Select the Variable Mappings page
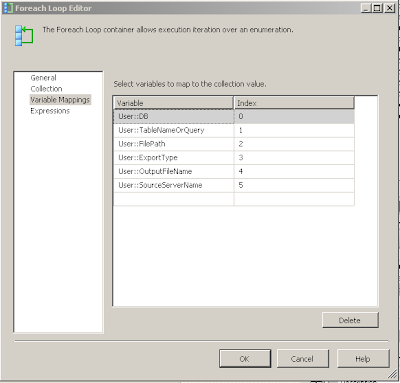 point(60,100)
